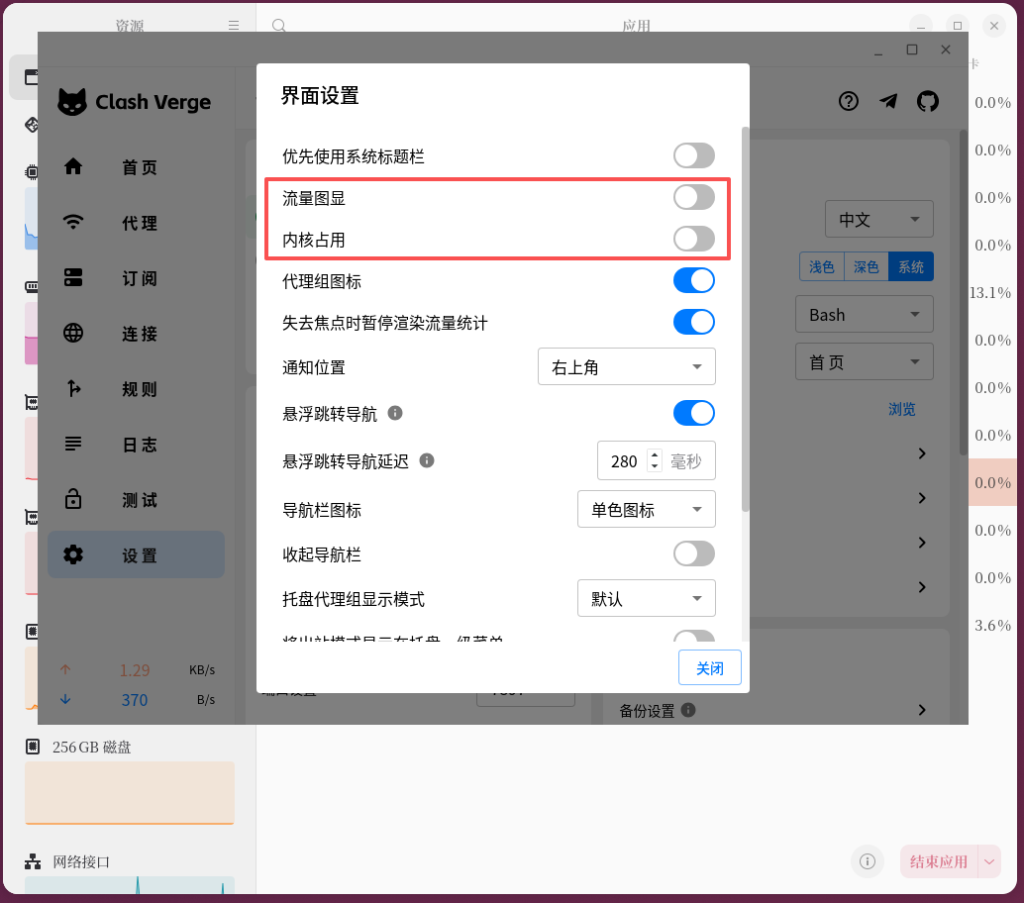Open the 测试 test nav item

click(x=136, y=500)
